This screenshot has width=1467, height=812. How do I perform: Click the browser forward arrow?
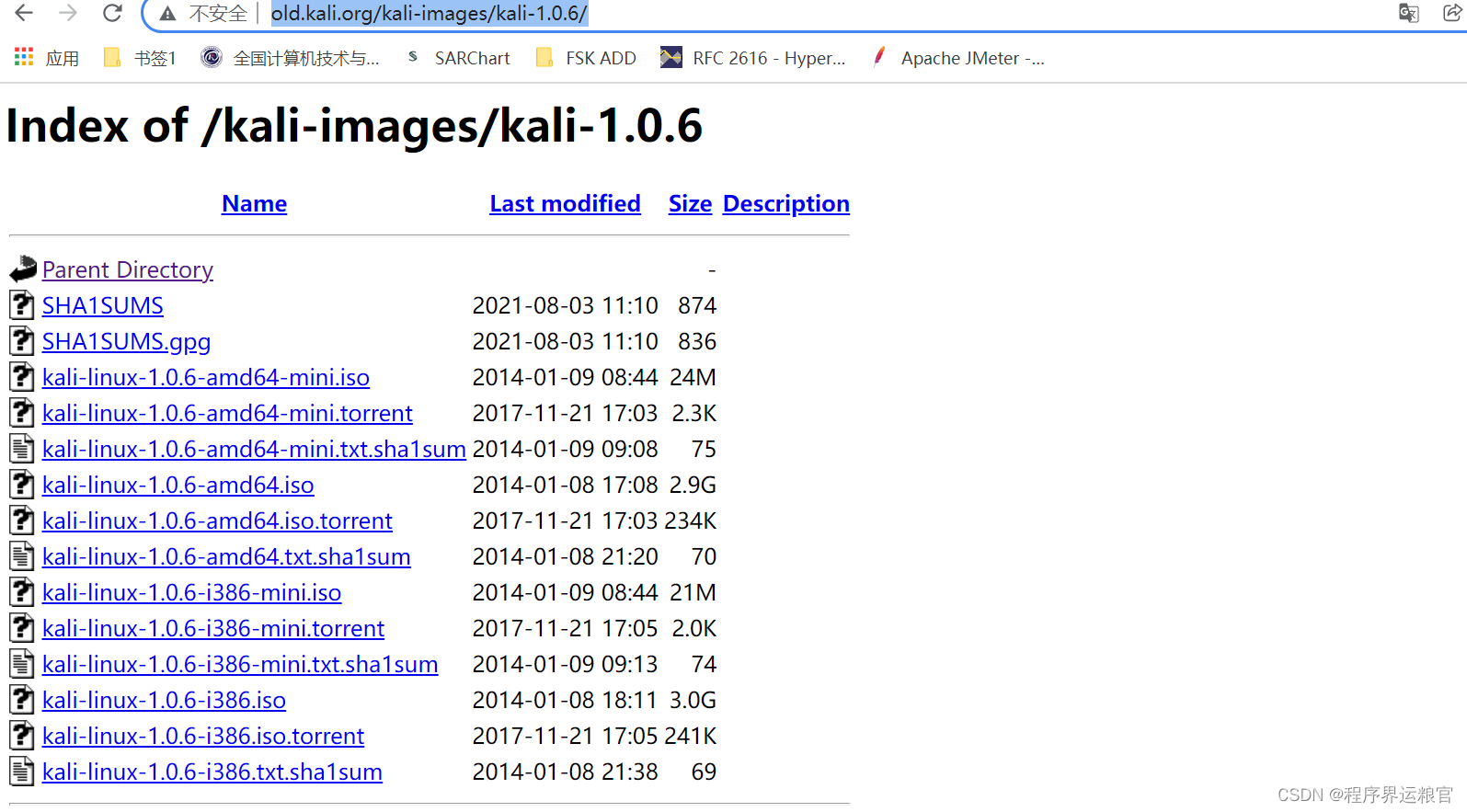[68, 13]
